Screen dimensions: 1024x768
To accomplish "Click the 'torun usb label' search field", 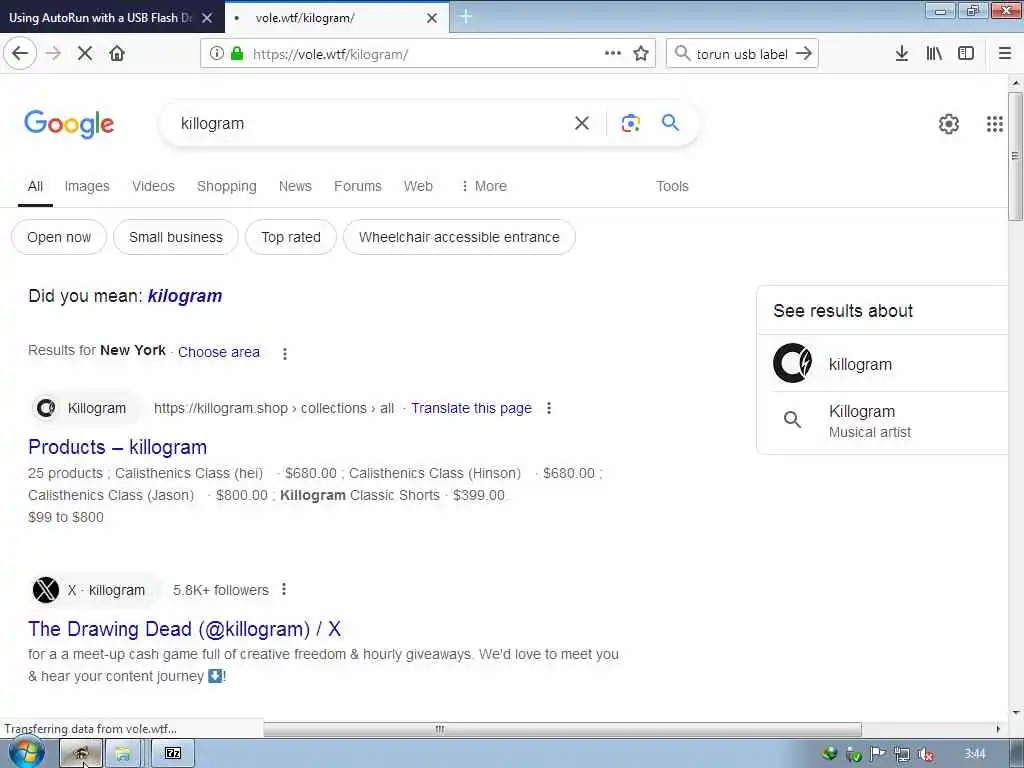I will click(742, 54).
